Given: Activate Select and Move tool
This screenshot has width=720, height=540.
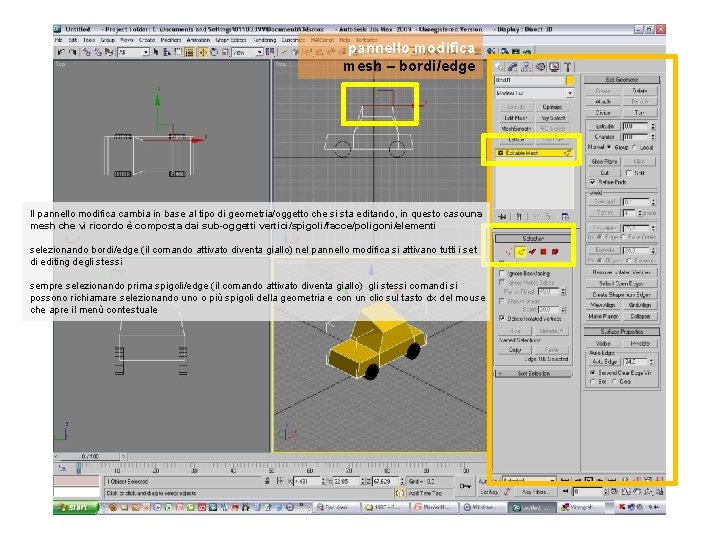Looking at the screenshot, I should (202, 52).
